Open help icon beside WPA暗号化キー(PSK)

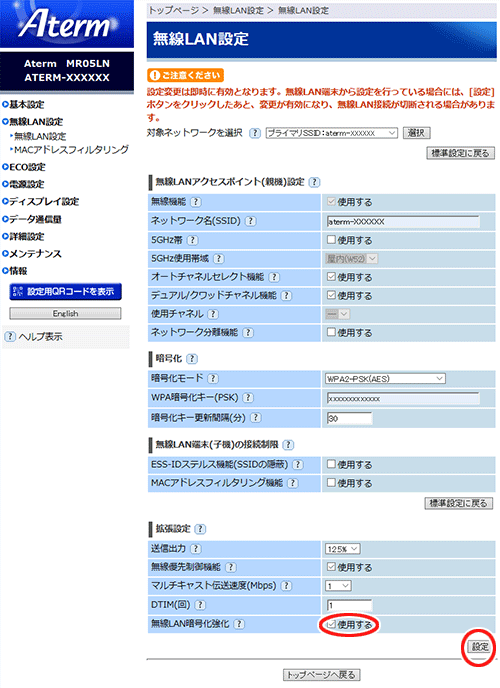pos(248,398)
